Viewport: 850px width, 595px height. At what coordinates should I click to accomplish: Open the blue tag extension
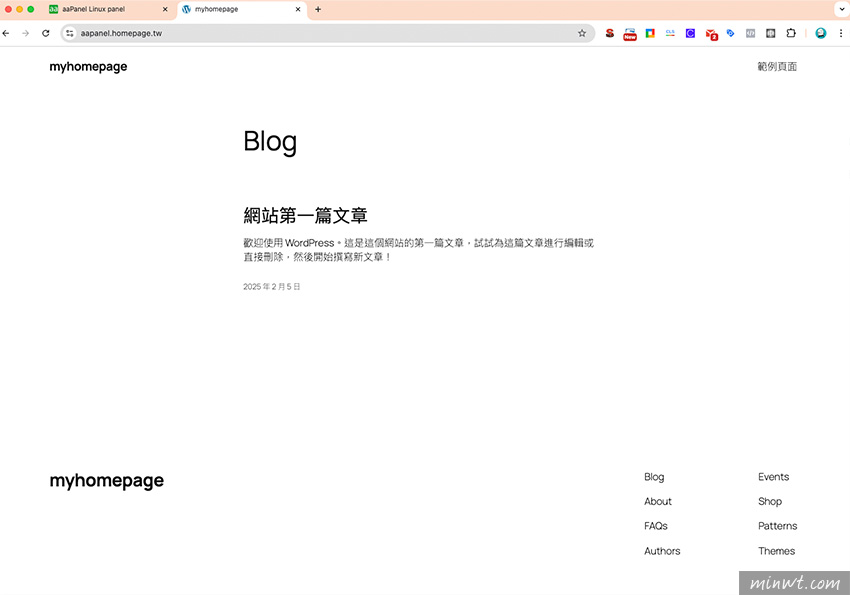pos(730,33)
